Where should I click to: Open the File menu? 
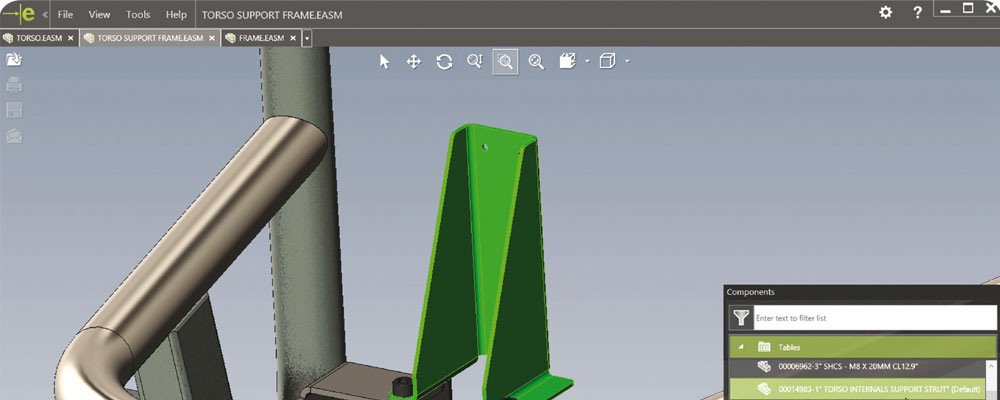point(65,15)
